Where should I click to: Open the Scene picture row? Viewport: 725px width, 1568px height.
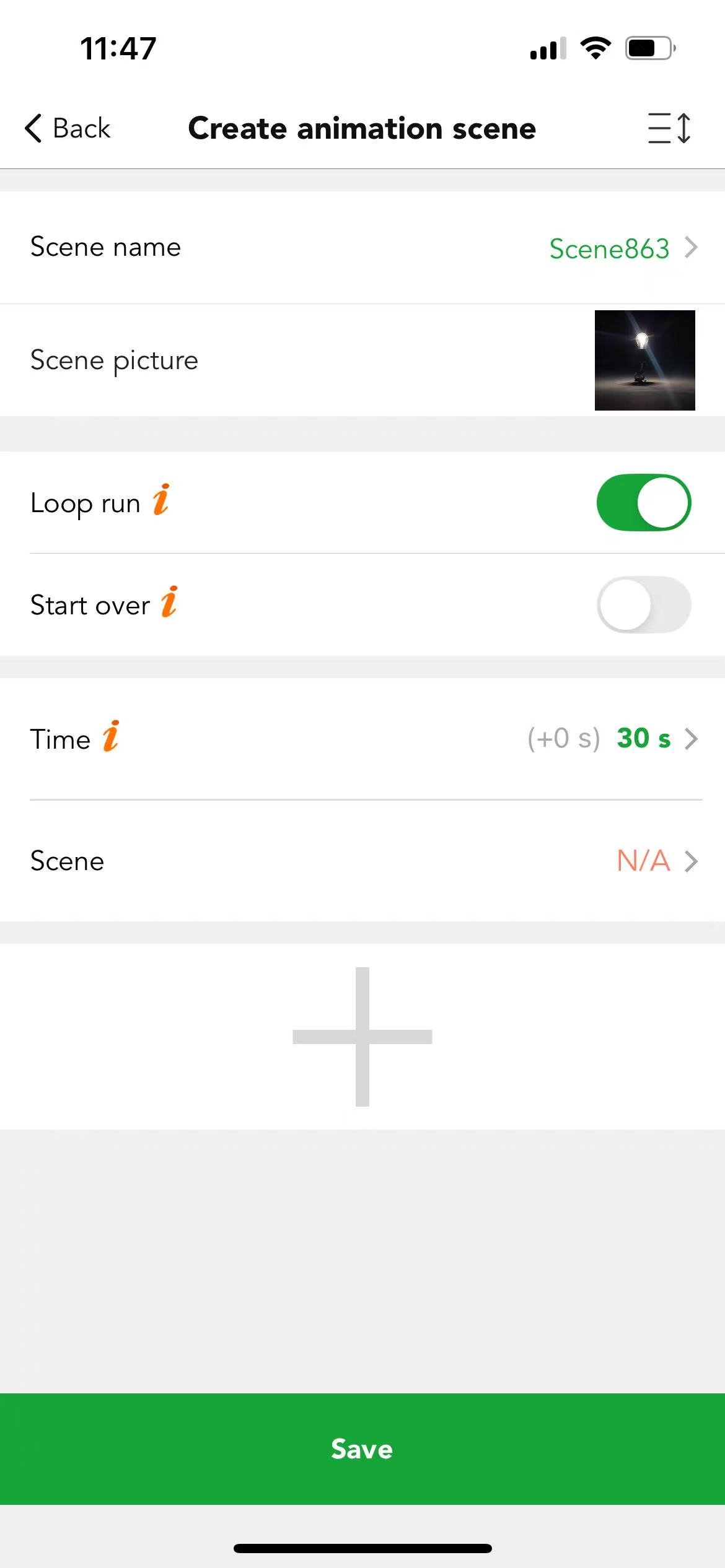[x=362, y=360]
